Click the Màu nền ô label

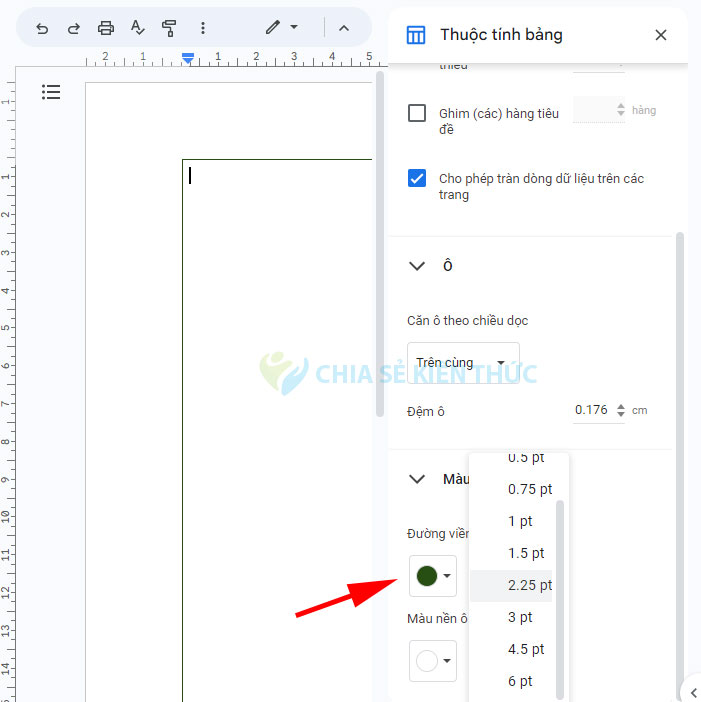[437, 619]
